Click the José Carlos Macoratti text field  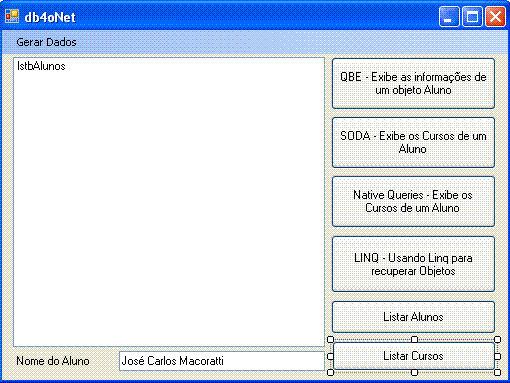pos(222,361)
